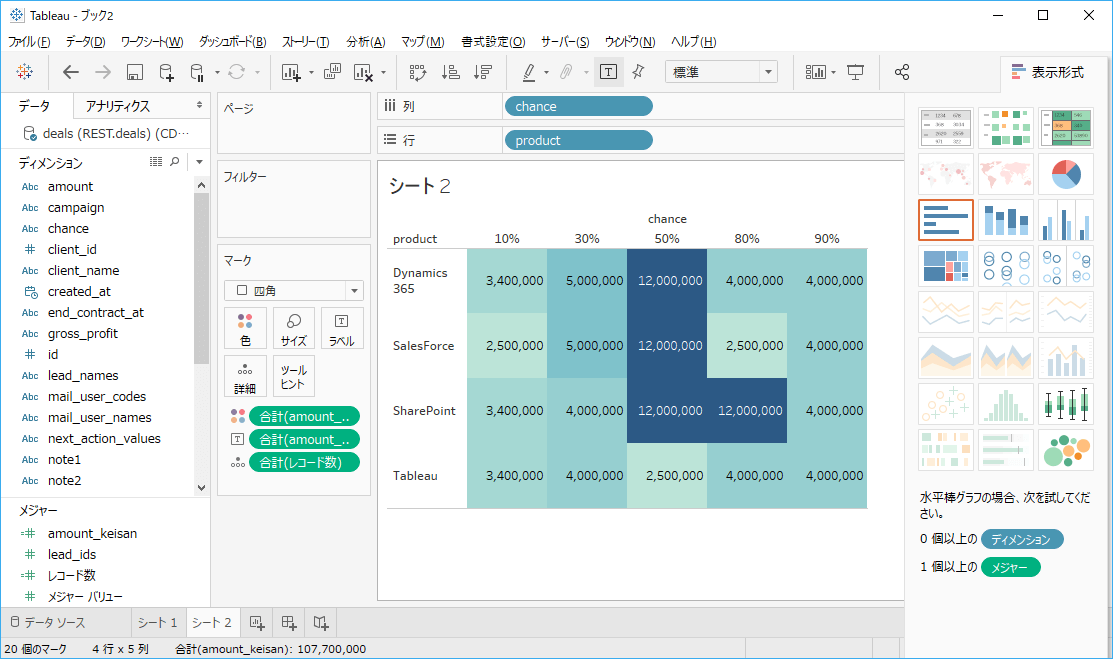The height and width of the screenshot is (659, 1113).
Task: Click the pause auto updates icon
Action: 197,72
